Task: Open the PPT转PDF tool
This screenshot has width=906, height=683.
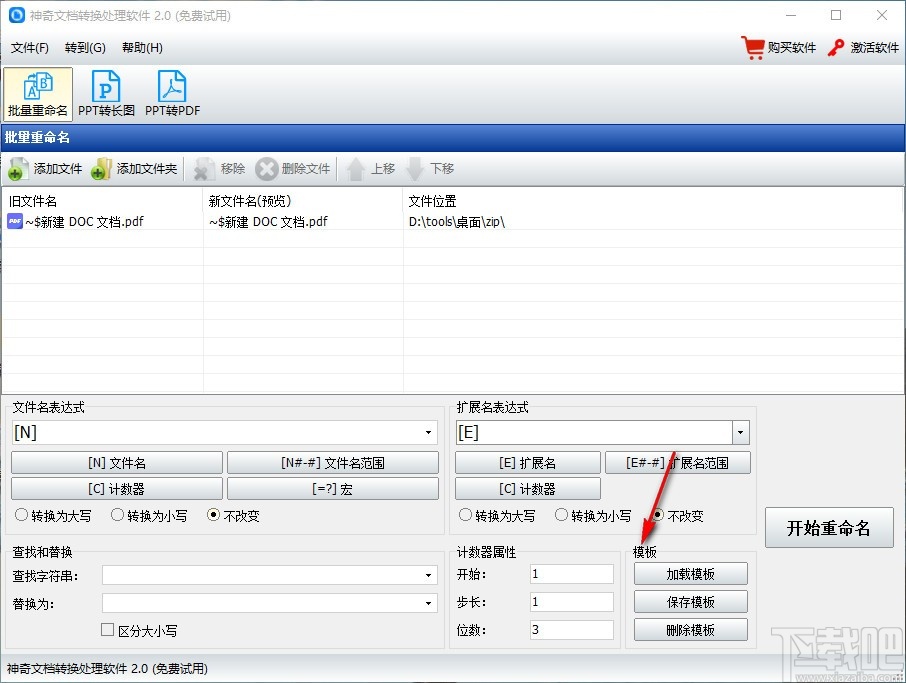Action: (172, 94)
